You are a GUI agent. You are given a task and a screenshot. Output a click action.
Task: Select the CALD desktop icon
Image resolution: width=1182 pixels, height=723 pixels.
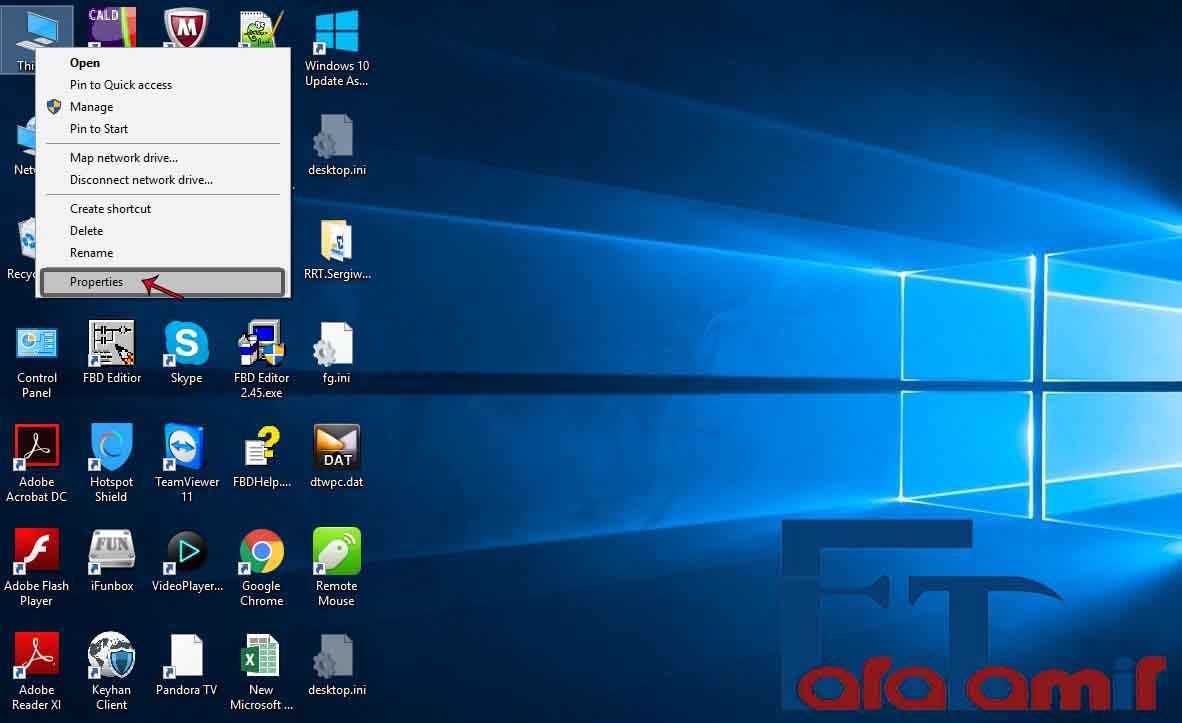(x=112, y=26)
